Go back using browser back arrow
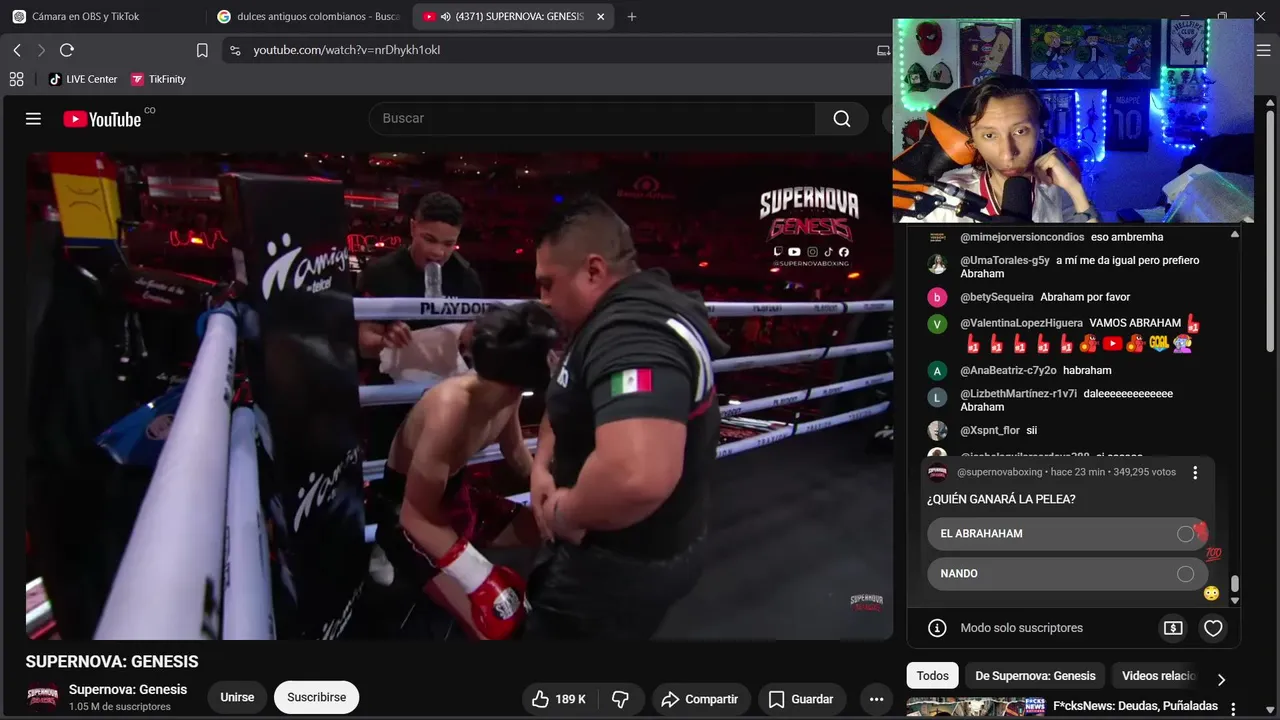Image resolution: width=1280 pixels, height=720 pixels. pyautogui.click(x=17, y=50)
